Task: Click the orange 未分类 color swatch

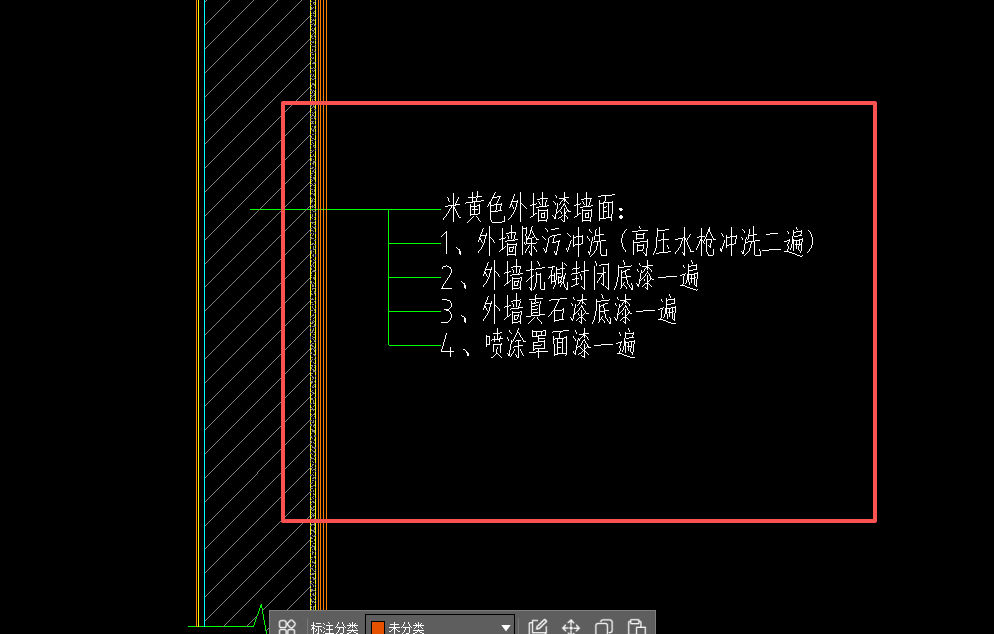Action: pyautogui.click(x=378, y=628)
